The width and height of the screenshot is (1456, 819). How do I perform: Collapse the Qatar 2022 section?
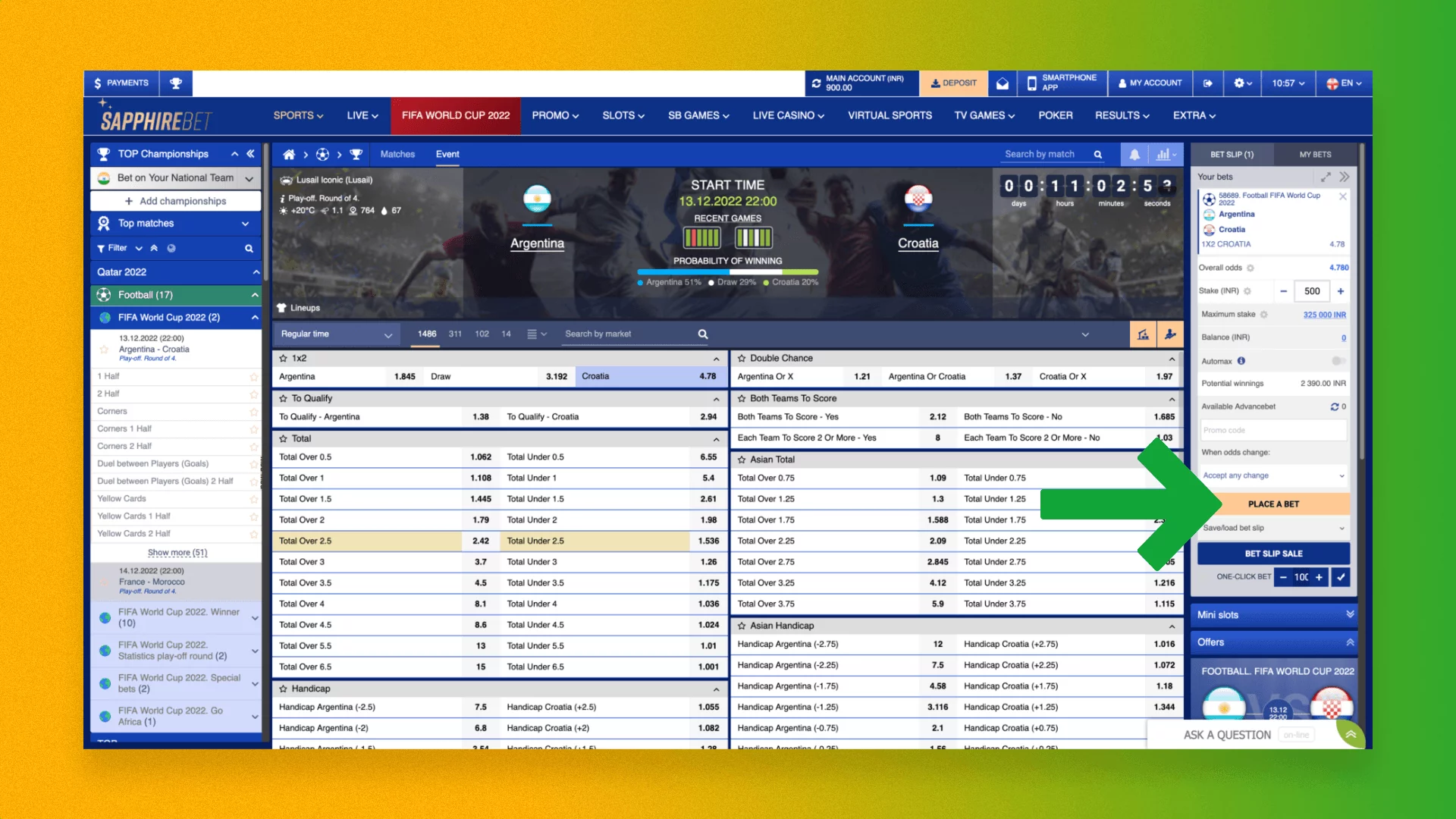[x=256, y=271]
